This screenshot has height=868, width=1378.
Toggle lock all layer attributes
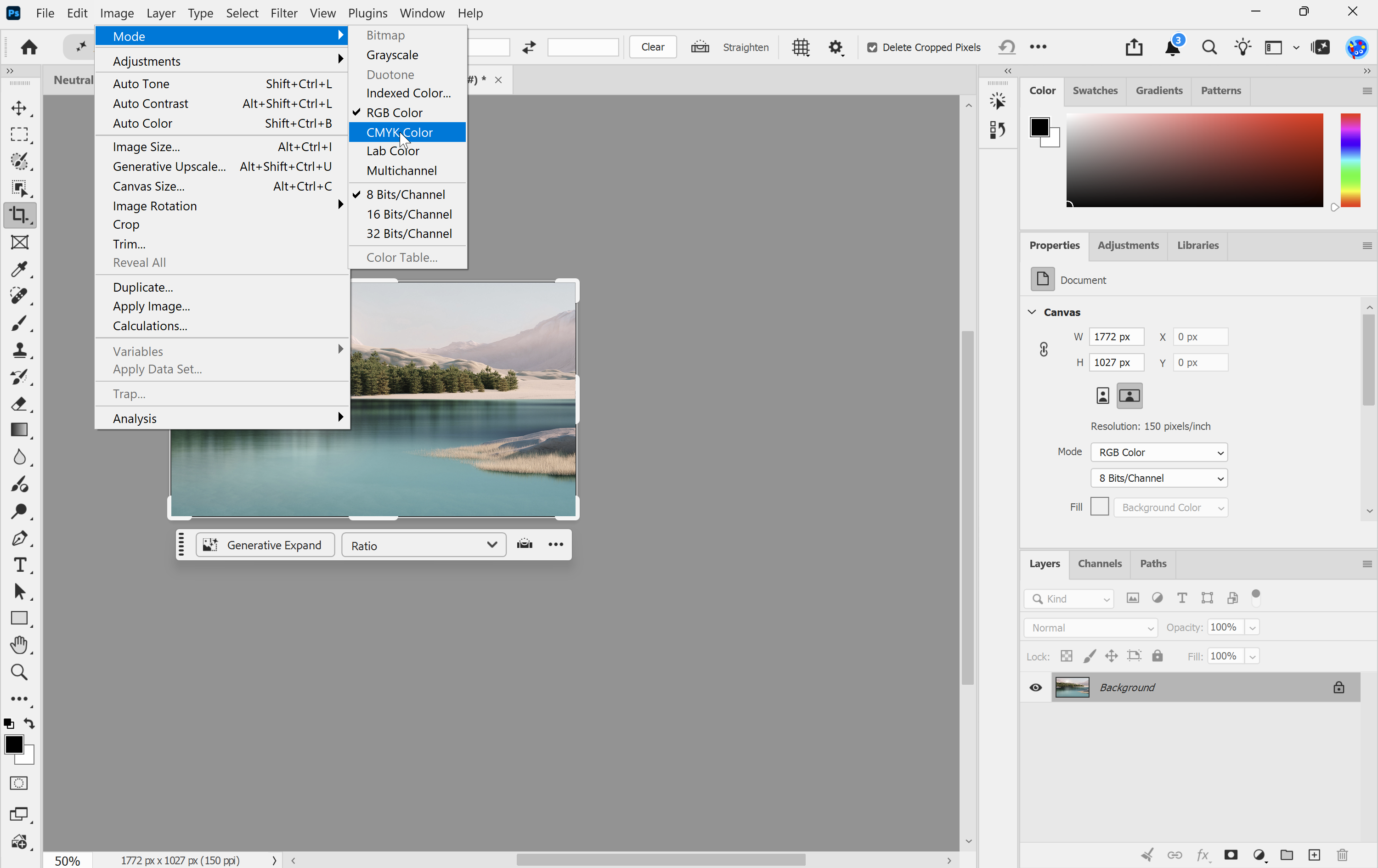1157,656
